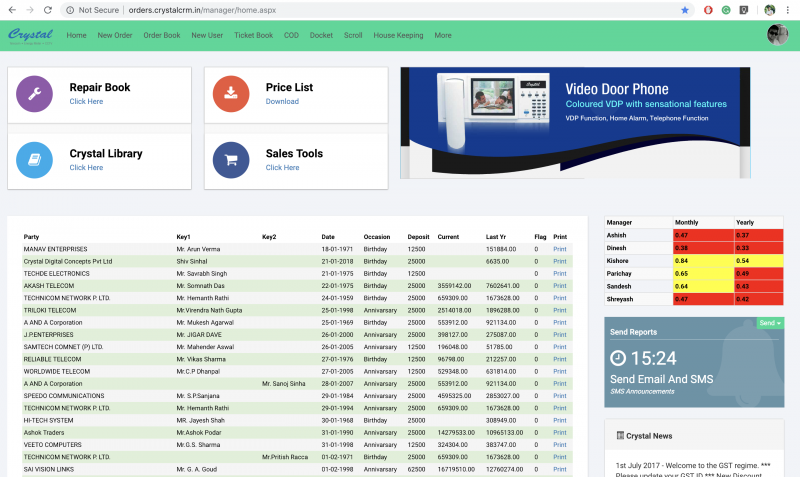Image resolution: width=800 pixels, height=477 pixels.
Task: Reload the page with refresh icon
Action: [x=47, y=10]
